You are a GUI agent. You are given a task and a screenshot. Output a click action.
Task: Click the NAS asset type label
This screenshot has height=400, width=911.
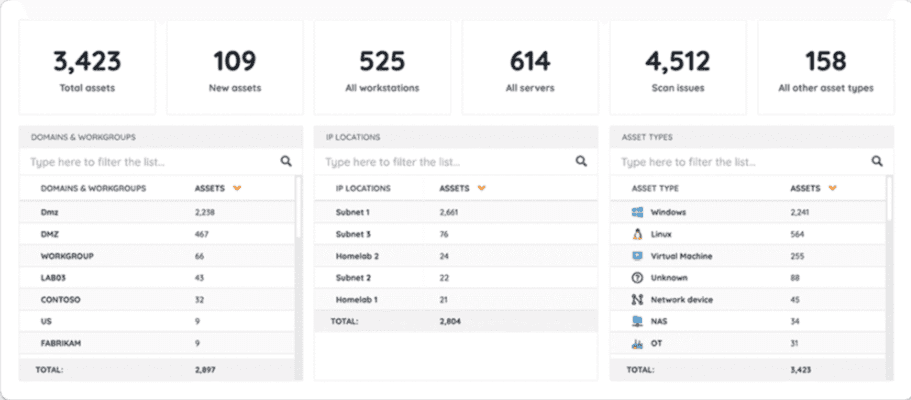tap(659, 322)
